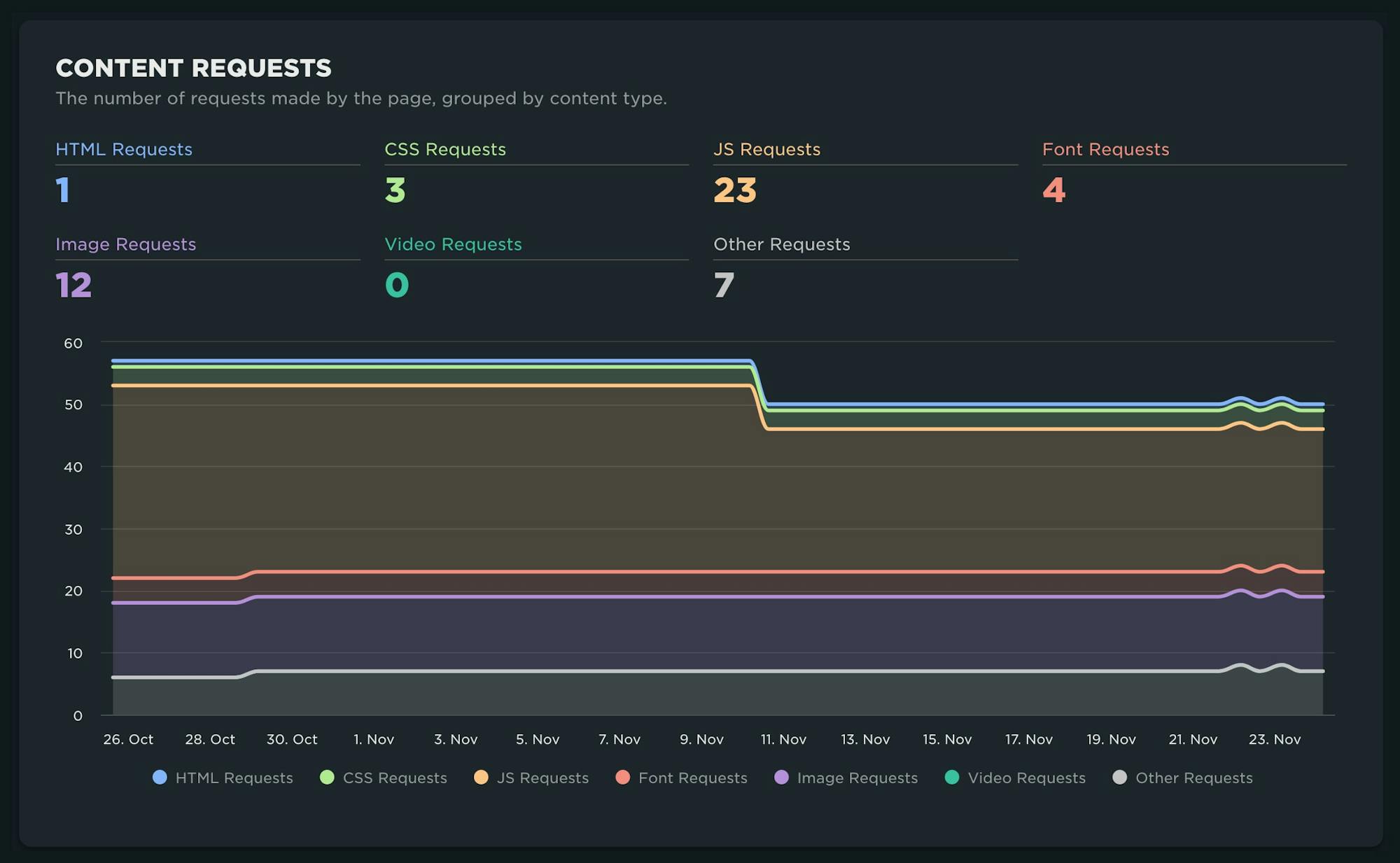The width and height of the screenshot is (1400, 863).
Task: Click the gray Other Requests legend dot
Action: pyautogui.click(x=1119, y=778)
